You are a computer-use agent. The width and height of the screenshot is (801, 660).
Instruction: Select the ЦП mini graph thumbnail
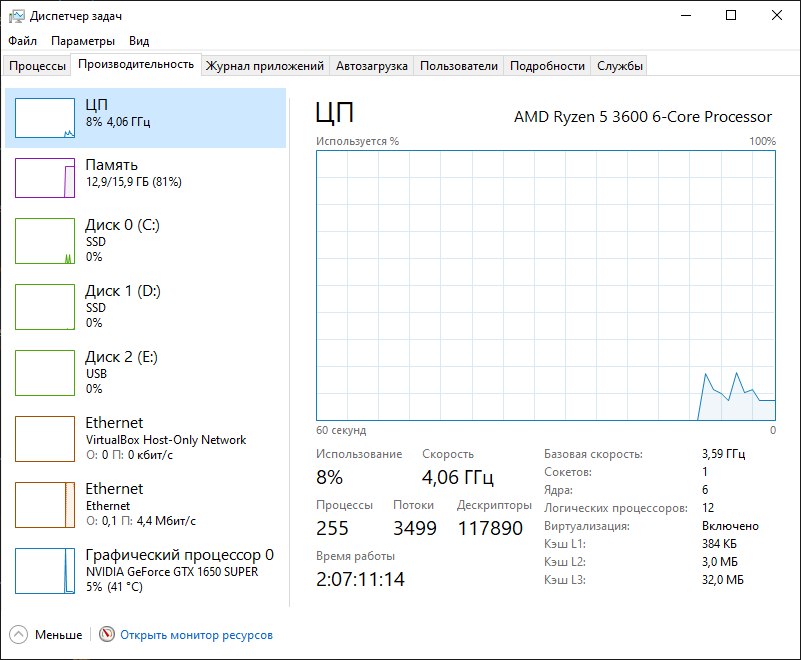45,118
